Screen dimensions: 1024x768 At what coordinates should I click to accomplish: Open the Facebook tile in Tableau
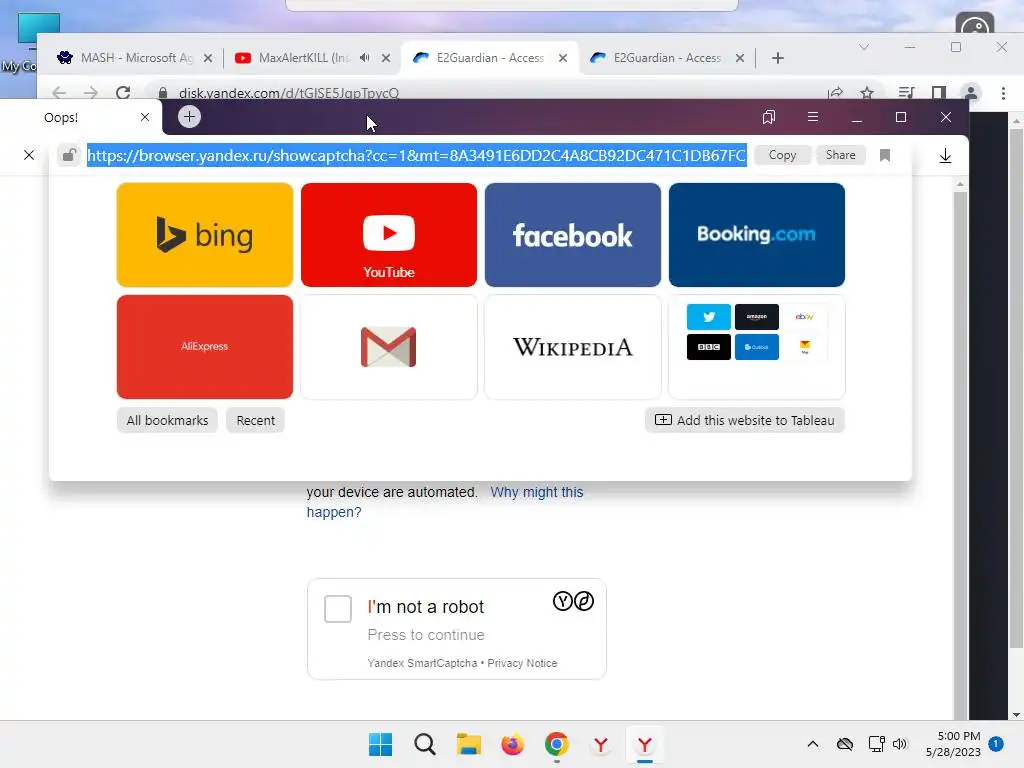[573, 235]
